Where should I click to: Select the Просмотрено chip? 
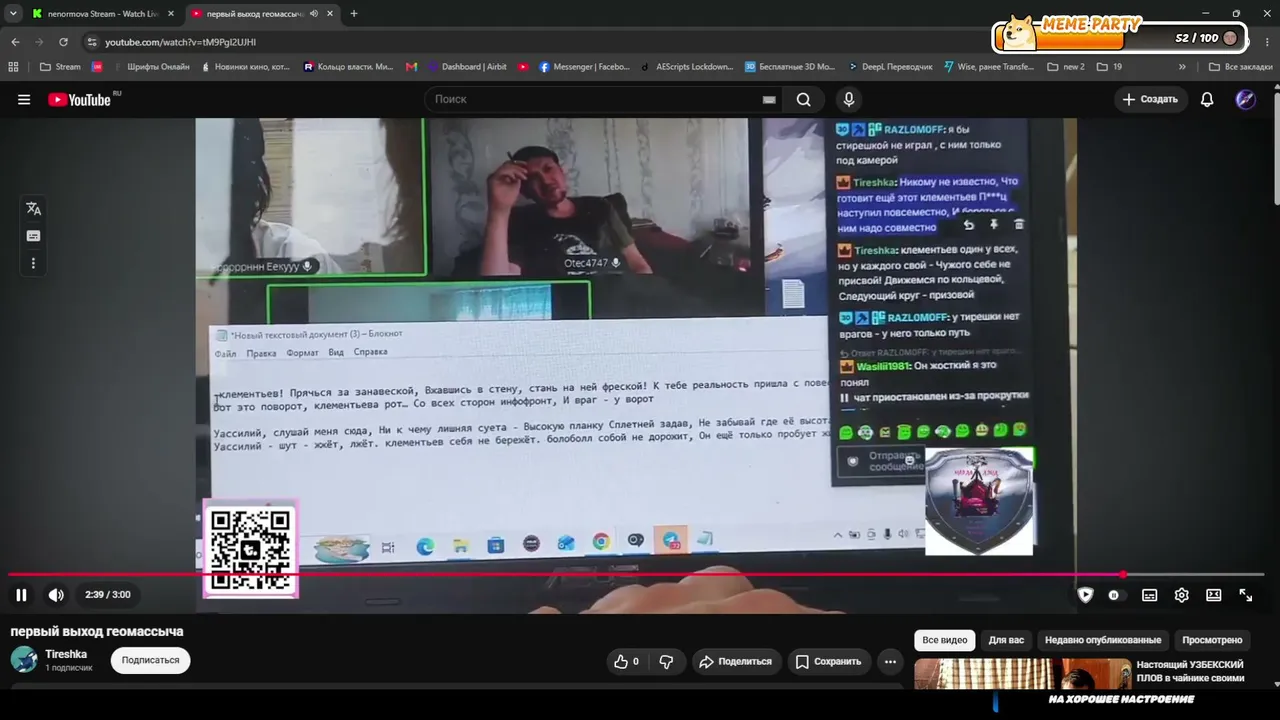coord(1212,640)
